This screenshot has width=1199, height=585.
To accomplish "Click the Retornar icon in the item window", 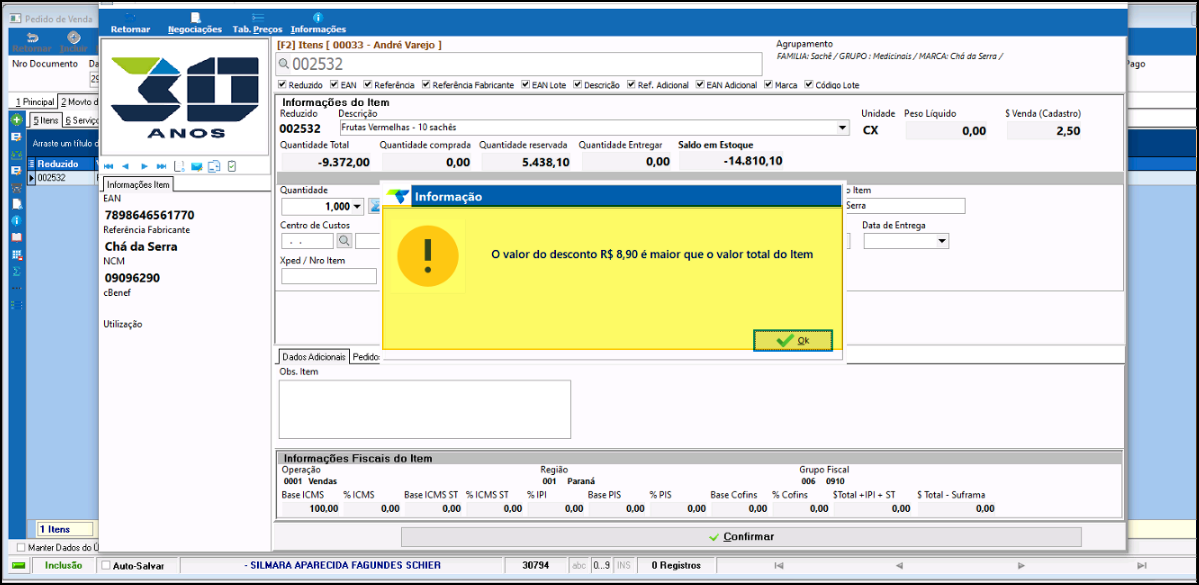I will [130, 17].
